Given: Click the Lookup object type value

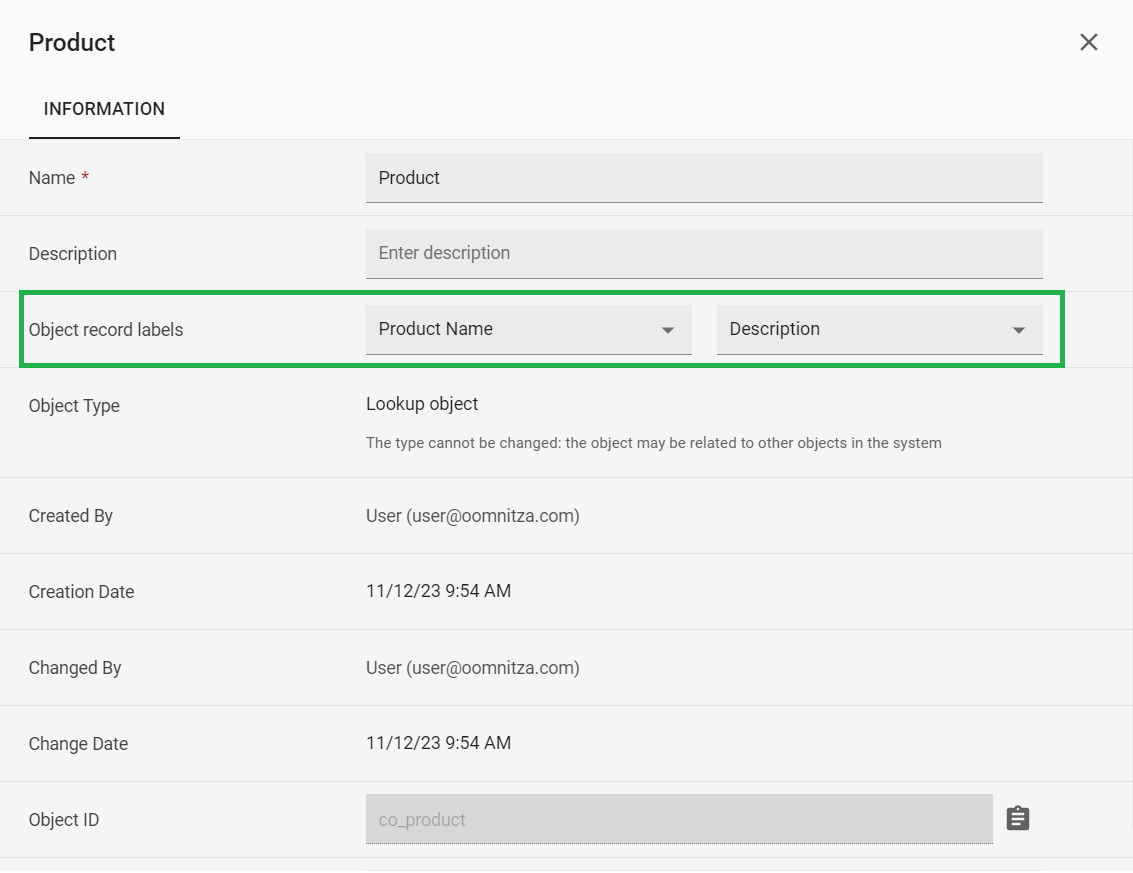Looking at the screenshot, I should point(422,404).
